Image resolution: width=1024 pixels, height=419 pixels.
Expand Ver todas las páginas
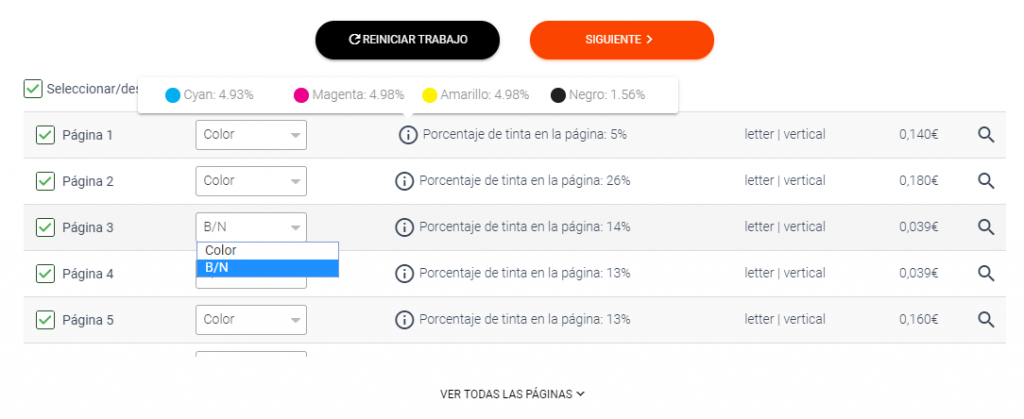[512, 394]
